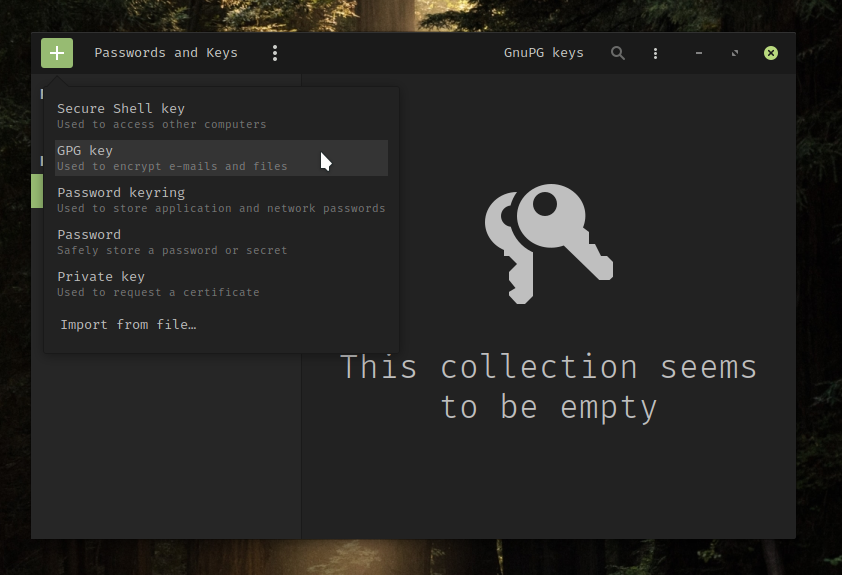Minimize the Passwords and Keys window
This screenshot has width=842, height=575.
point(699,53)
